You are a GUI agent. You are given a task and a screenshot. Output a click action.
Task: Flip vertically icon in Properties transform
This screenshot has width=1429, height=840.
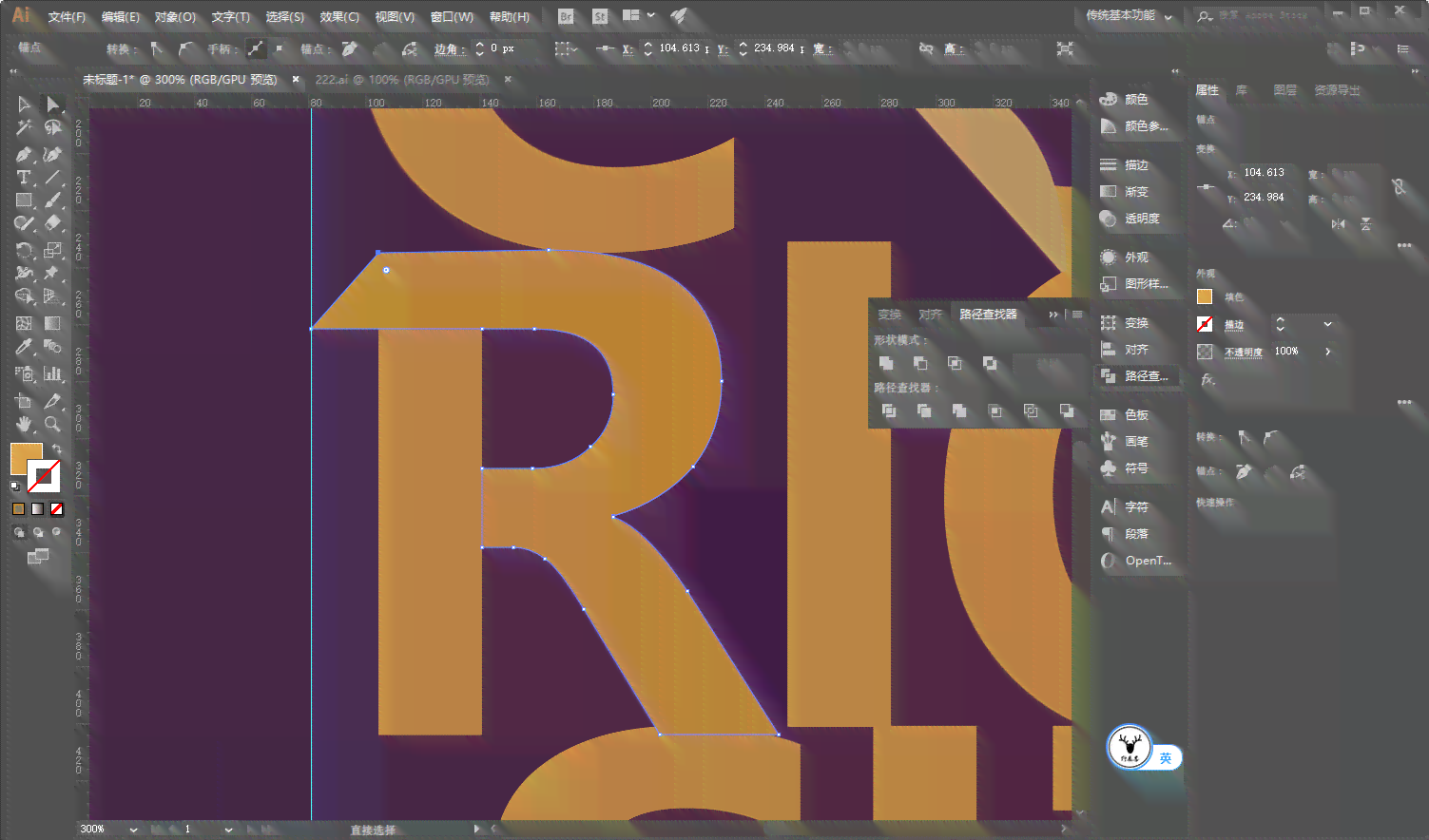click(1366, 224)
